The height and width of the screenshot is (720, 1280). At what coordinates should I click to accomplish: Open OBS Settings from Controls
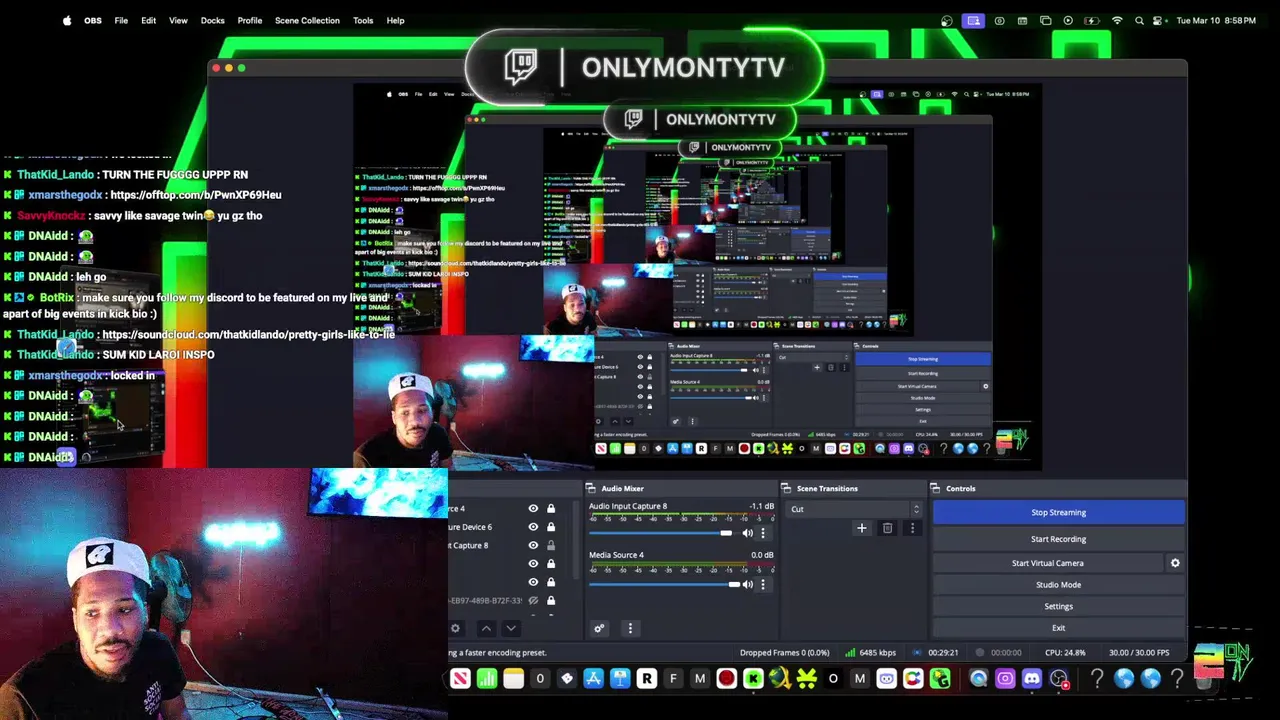click(x=1058, y=606)
